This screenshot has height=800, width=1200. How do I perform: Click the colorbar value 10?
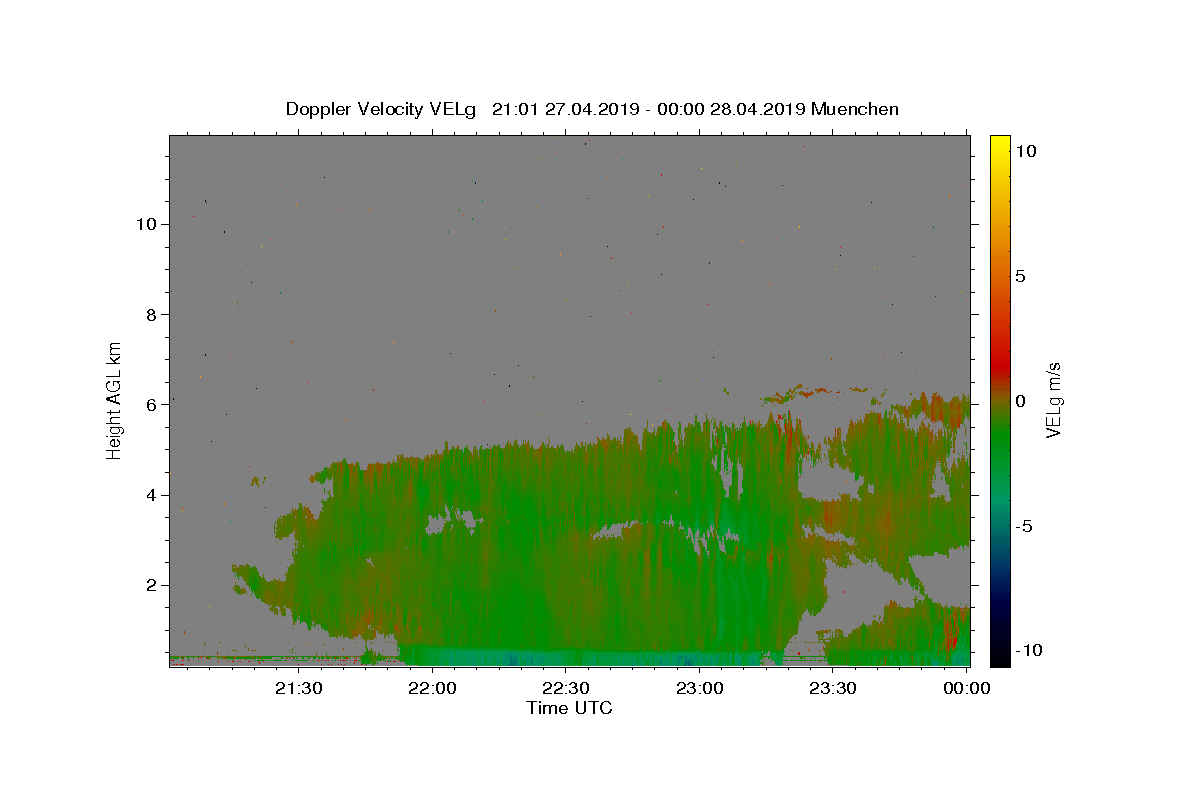1025,150
